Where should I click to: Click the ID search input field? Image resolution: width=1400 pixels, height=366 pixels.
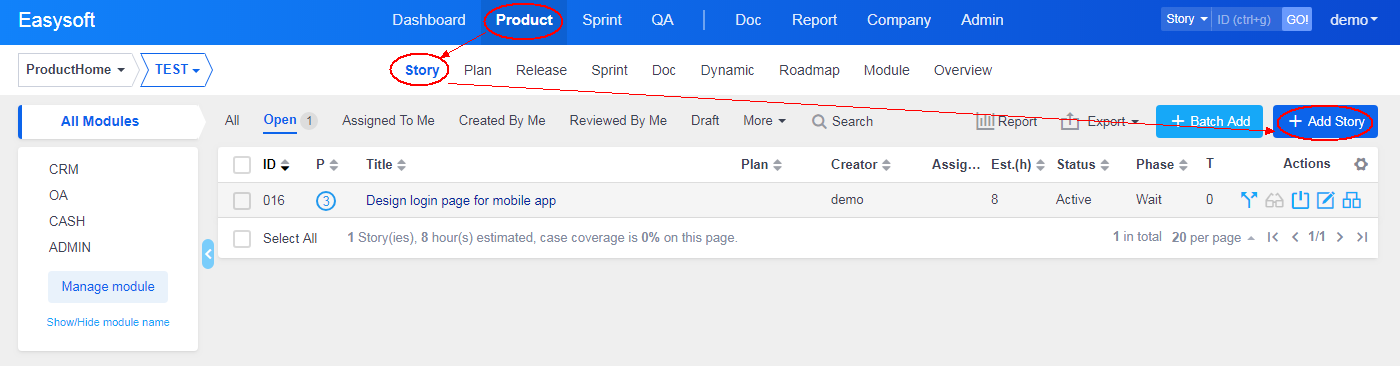[1247, 19]
